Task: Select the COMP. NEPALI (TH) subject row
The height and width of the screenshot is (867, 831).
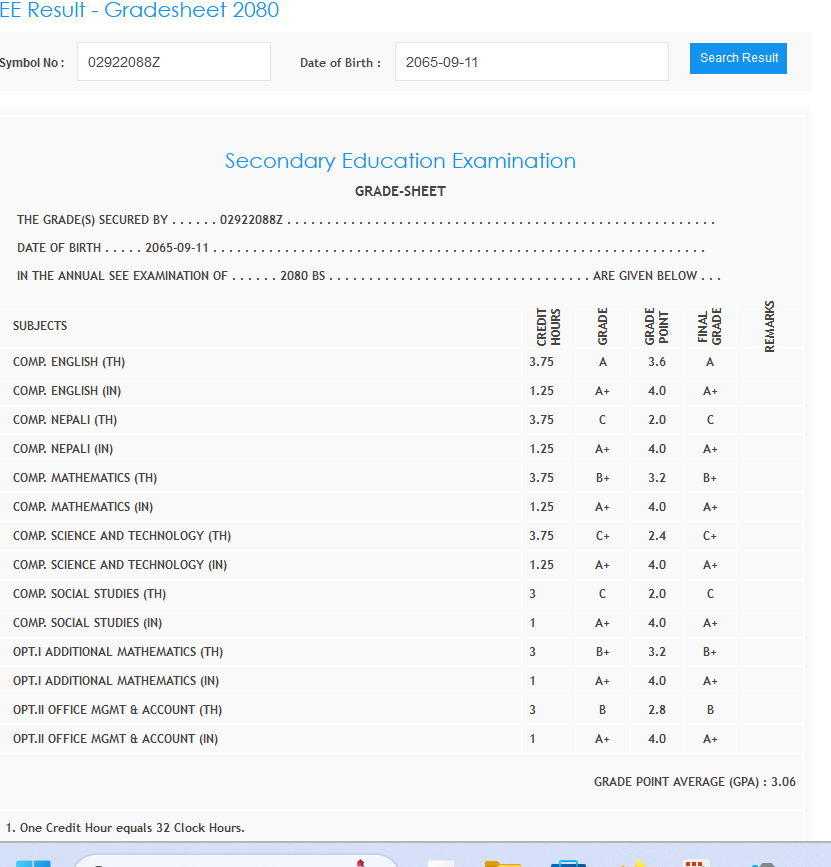Action: (x=65, y=420)
